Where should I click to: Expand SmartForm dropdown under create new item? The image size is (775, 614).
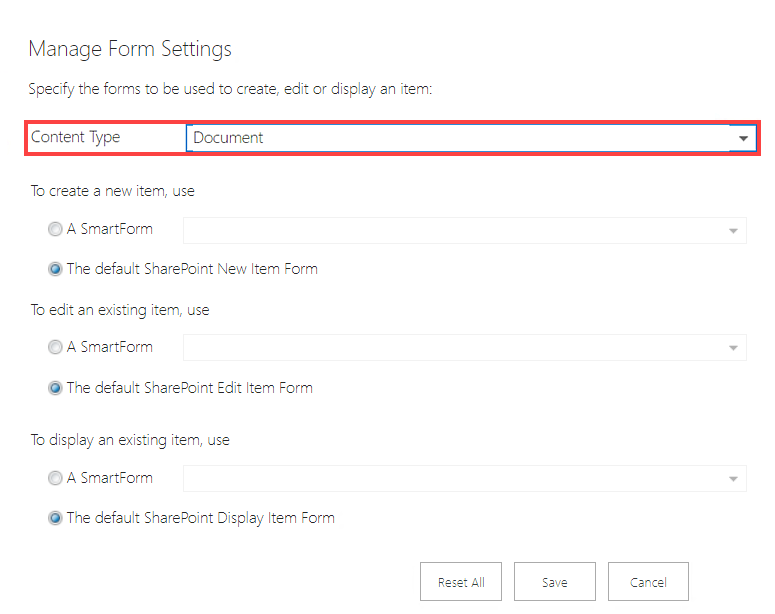coord(465,230)
